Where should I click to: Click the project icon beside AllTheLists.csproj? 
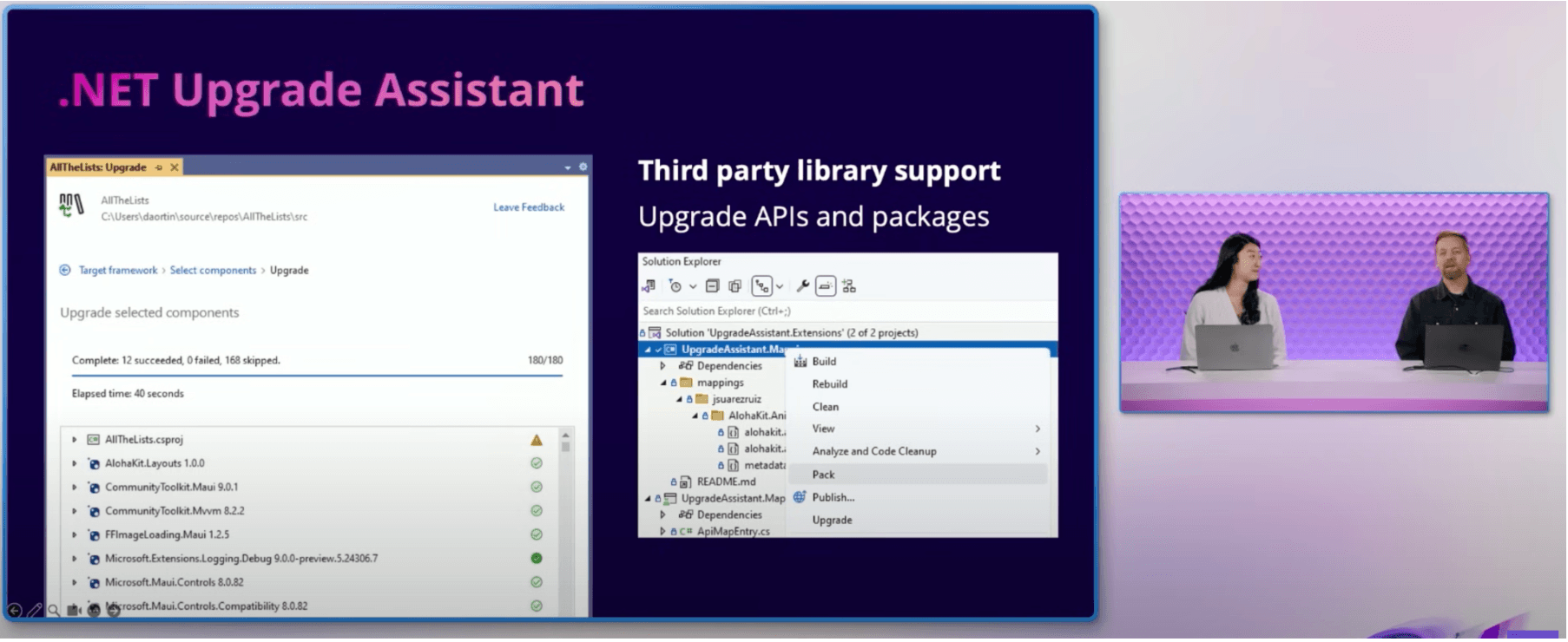(94, 440)
